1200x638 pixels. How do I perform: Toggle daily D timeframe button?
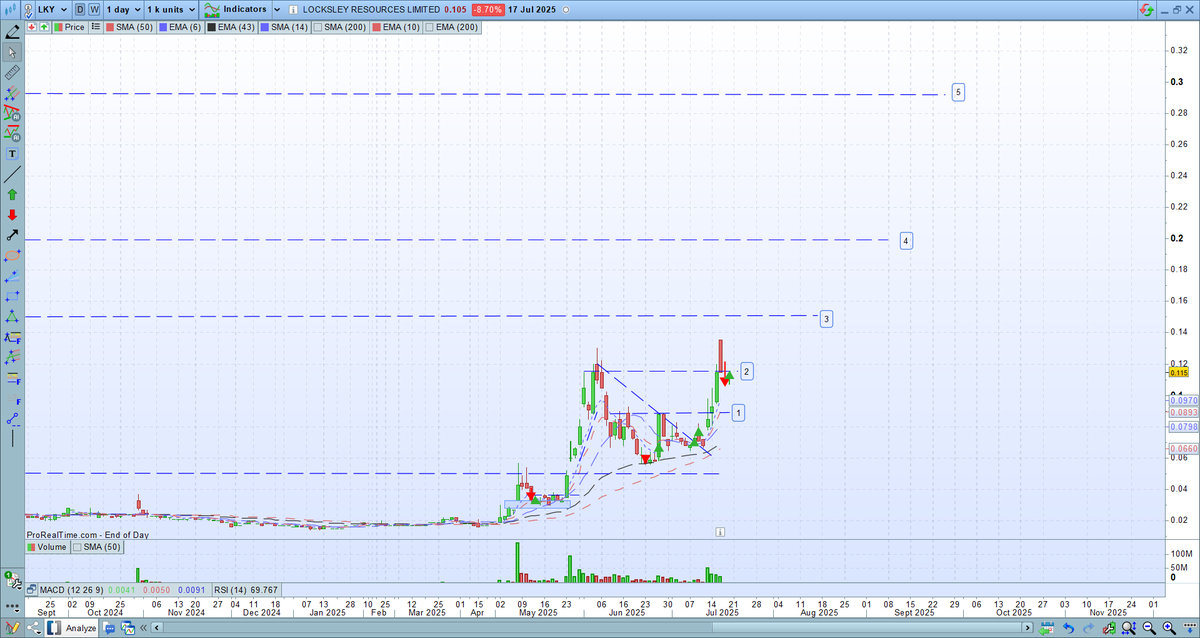pos(80,9)
